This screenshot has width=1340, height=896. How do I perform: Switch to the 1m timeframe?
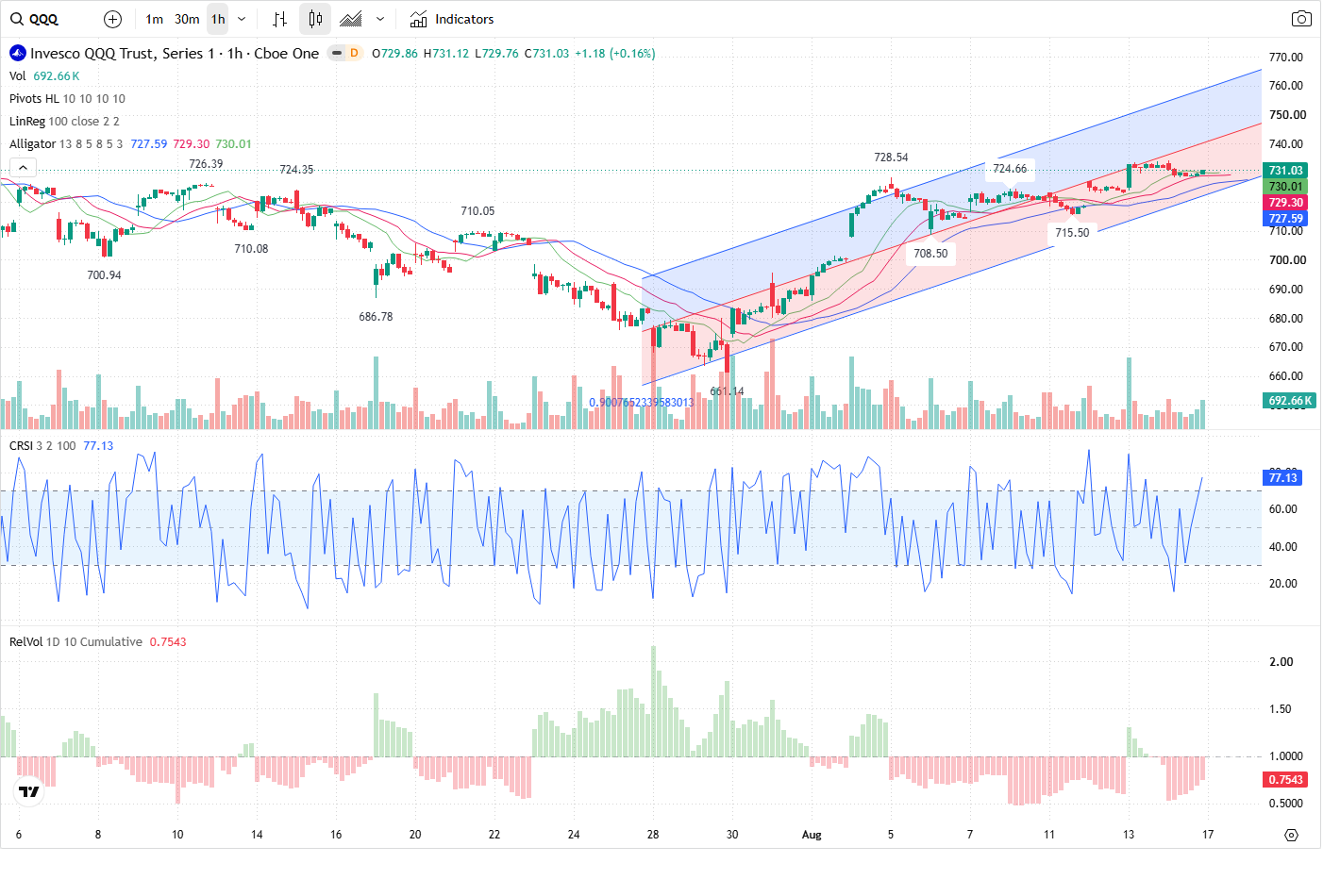point(155,19)
